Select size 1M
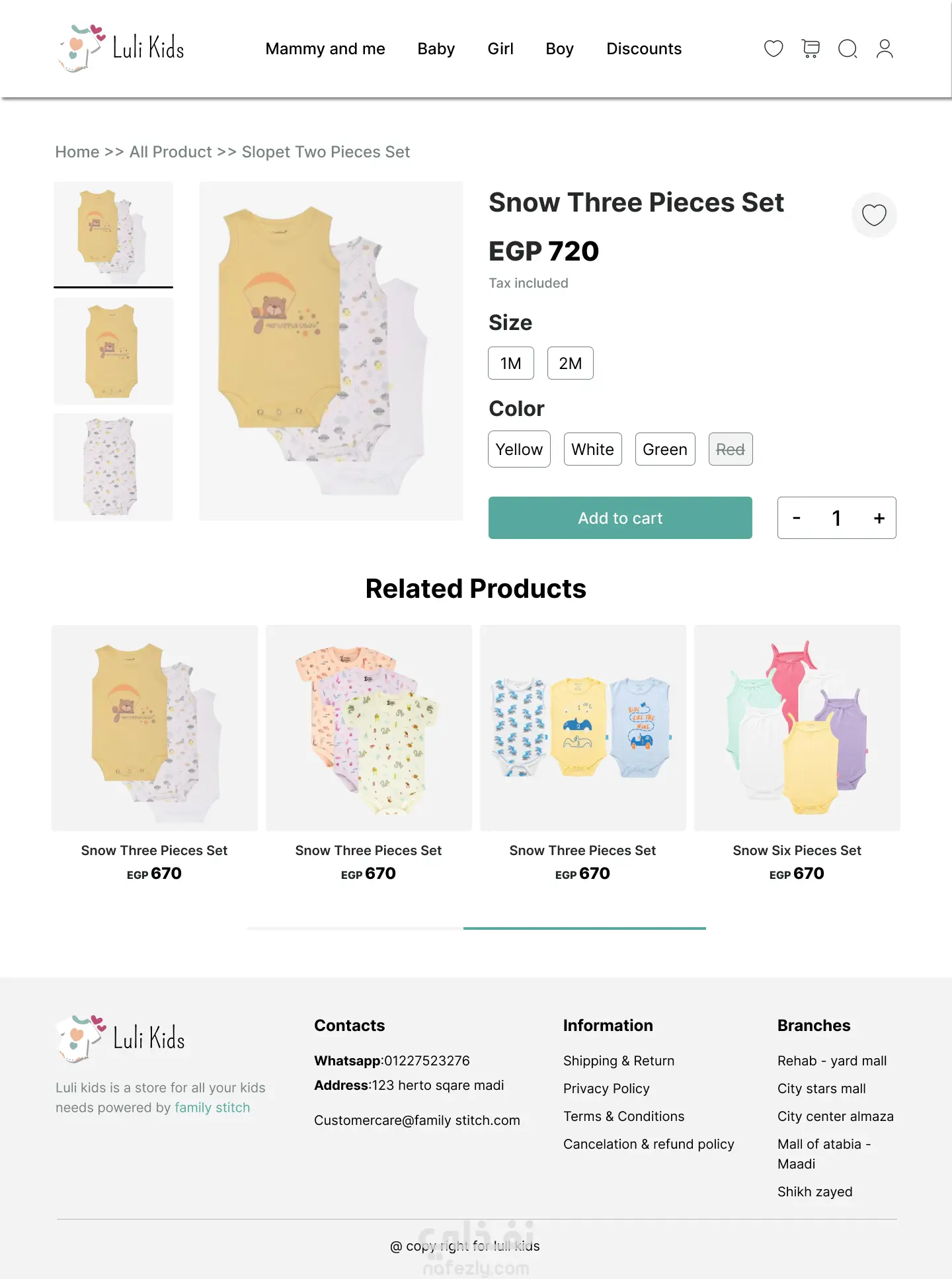The width and height of the screenshot is (952, 1279). coord(510,363)
